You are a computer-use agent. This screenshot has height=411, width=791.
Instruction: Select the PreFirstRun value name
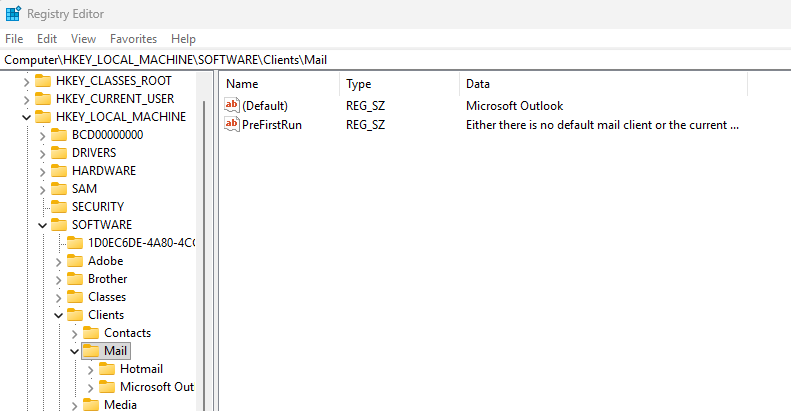[x=272, y=125]
